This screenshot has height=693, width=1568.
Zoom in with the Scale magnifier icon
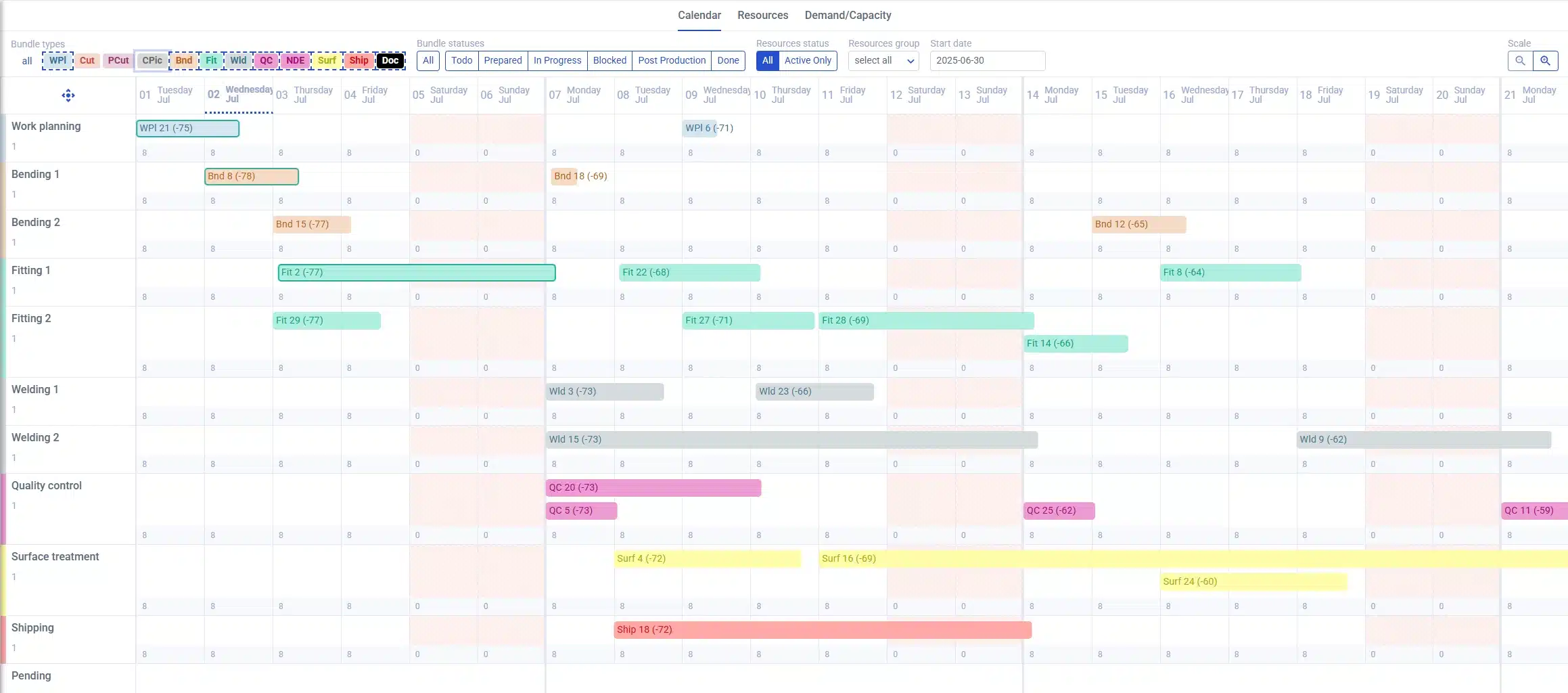pyautogui.click(x=1545, y=61)
